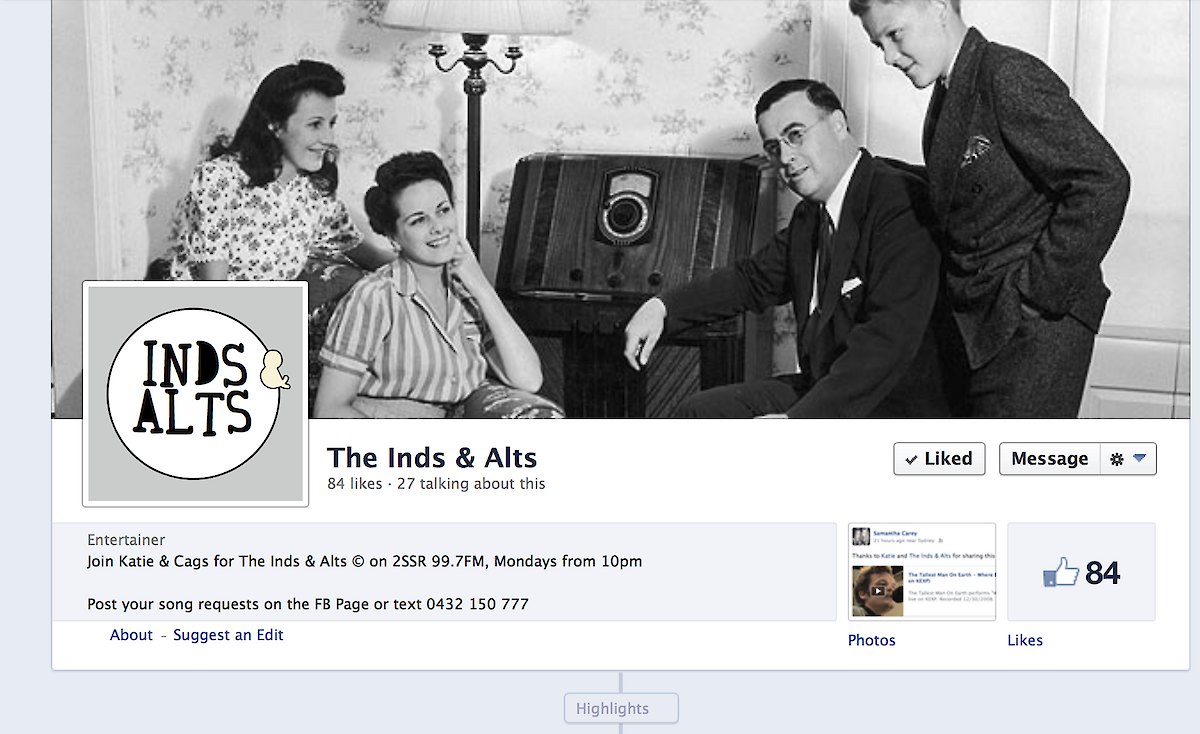Open the Photos thumbnail preview

click(922, 572)
